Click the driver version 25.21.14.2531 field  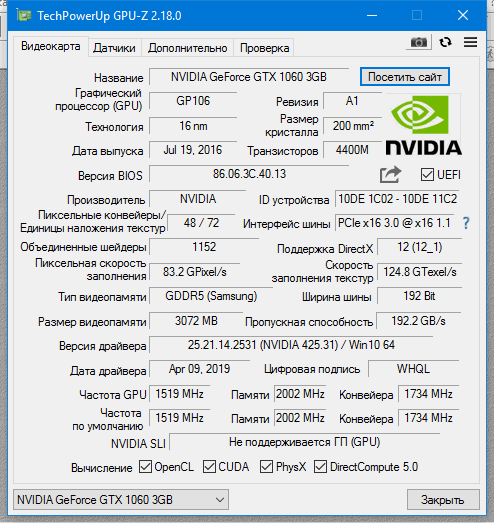[291, 345]
